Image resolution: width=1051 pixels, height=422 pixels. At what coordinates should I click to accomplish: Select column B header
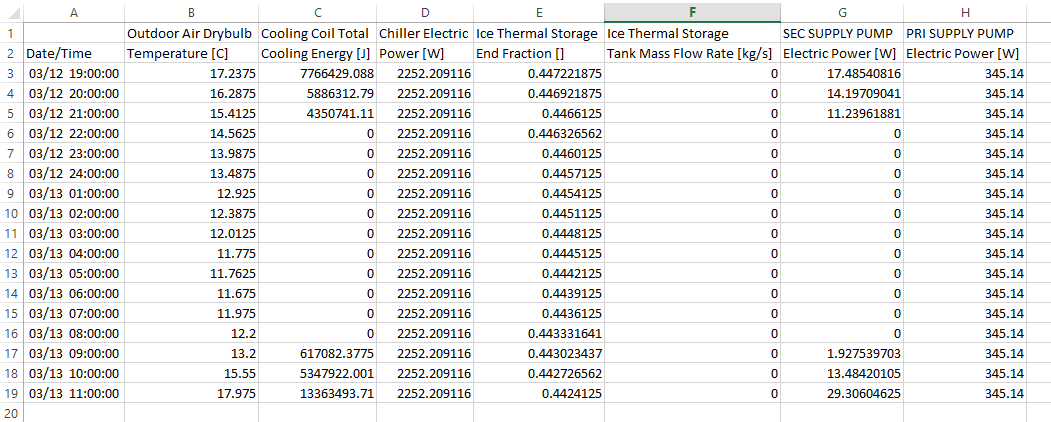tap(191, 12)
